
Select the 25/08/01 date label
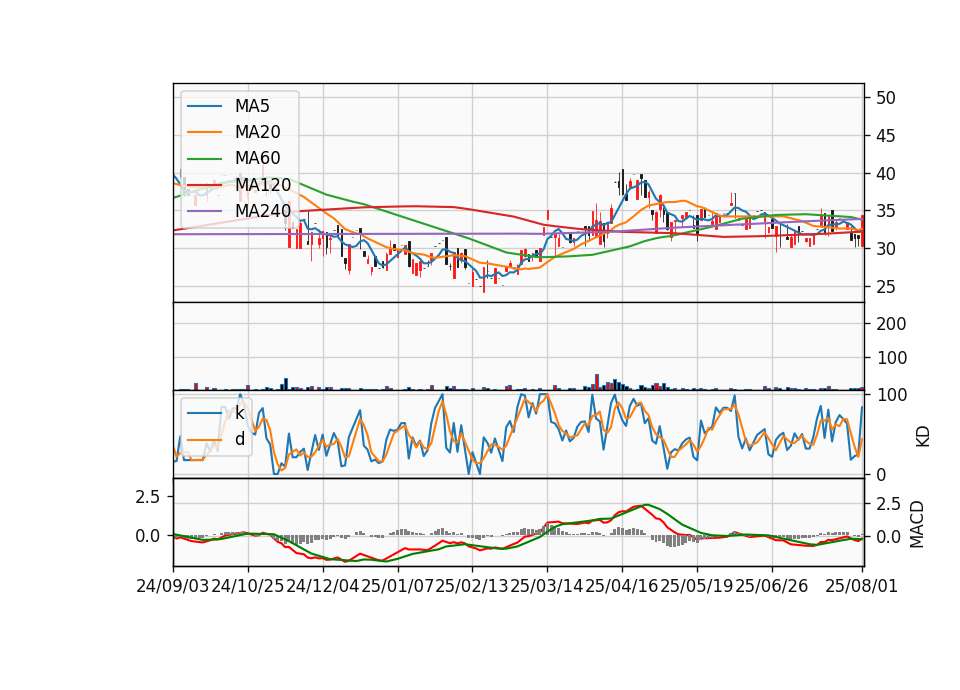tap(861, 587)
